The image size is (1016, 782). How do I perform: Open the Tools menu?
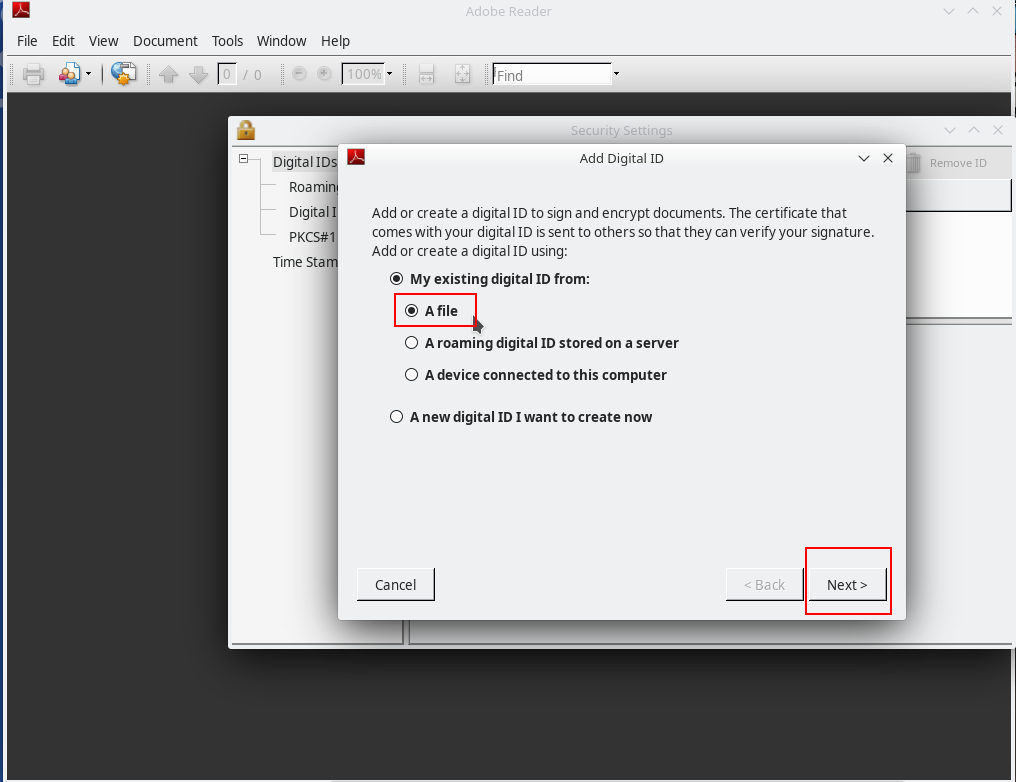pos(227,41)
